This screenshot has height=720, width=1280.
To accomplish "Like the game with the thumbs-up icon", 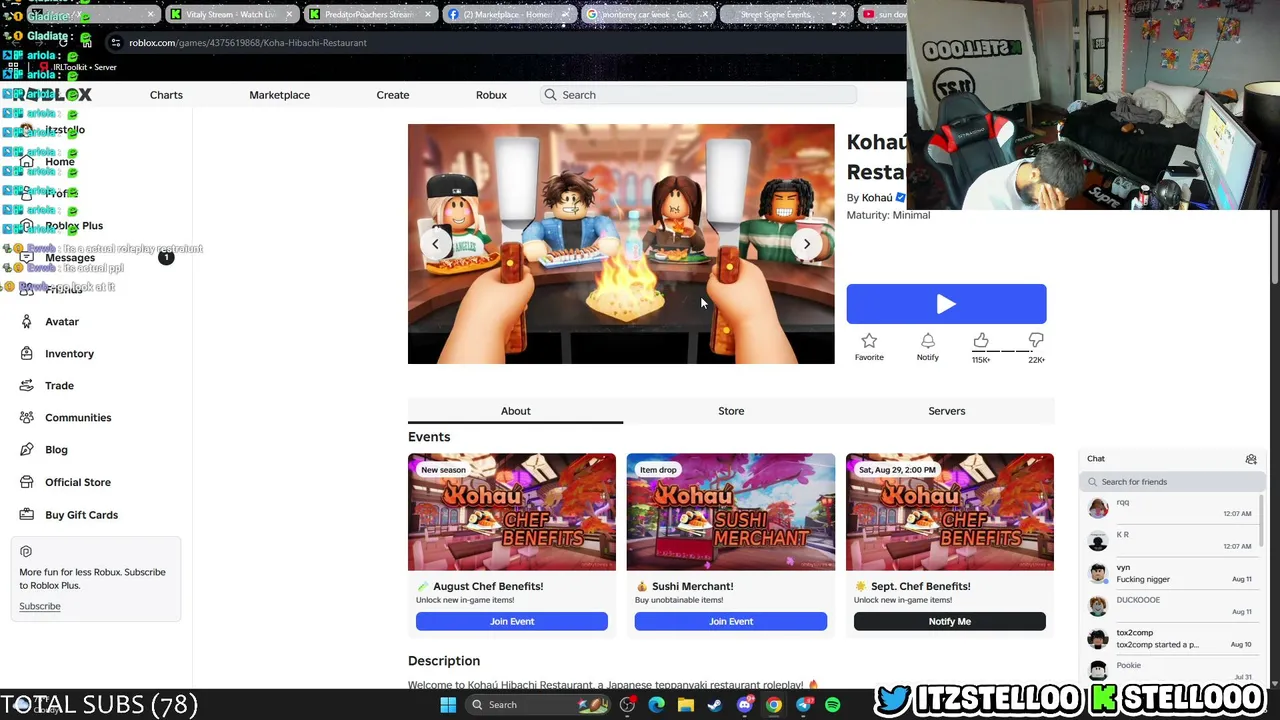I will [981, 341].
